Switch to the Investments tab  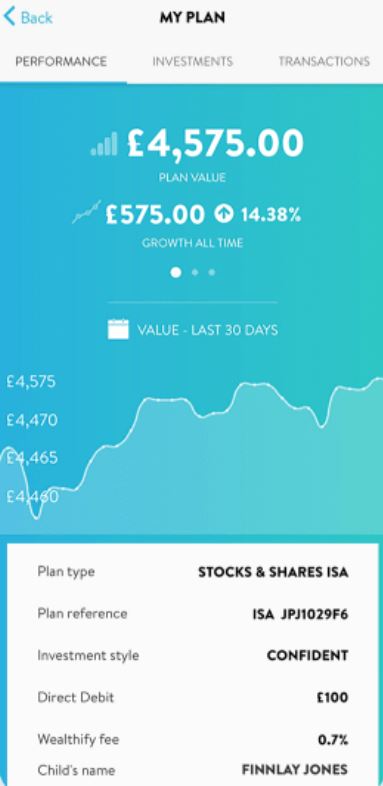(193, 62)
